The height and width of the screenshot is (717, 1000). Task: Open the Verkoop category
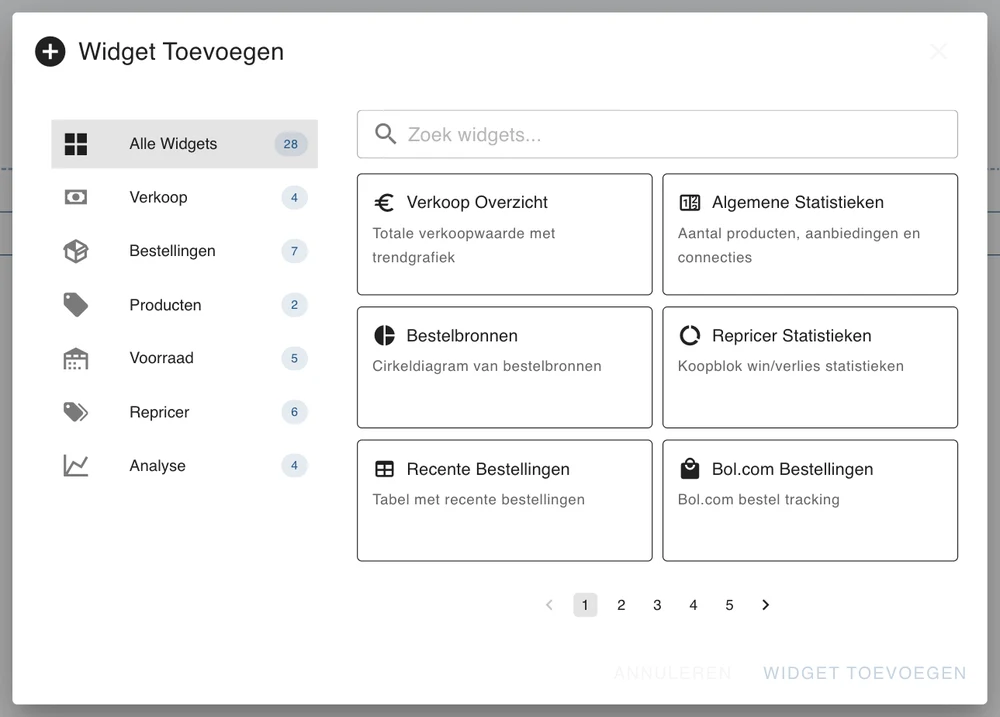[184, 197]
